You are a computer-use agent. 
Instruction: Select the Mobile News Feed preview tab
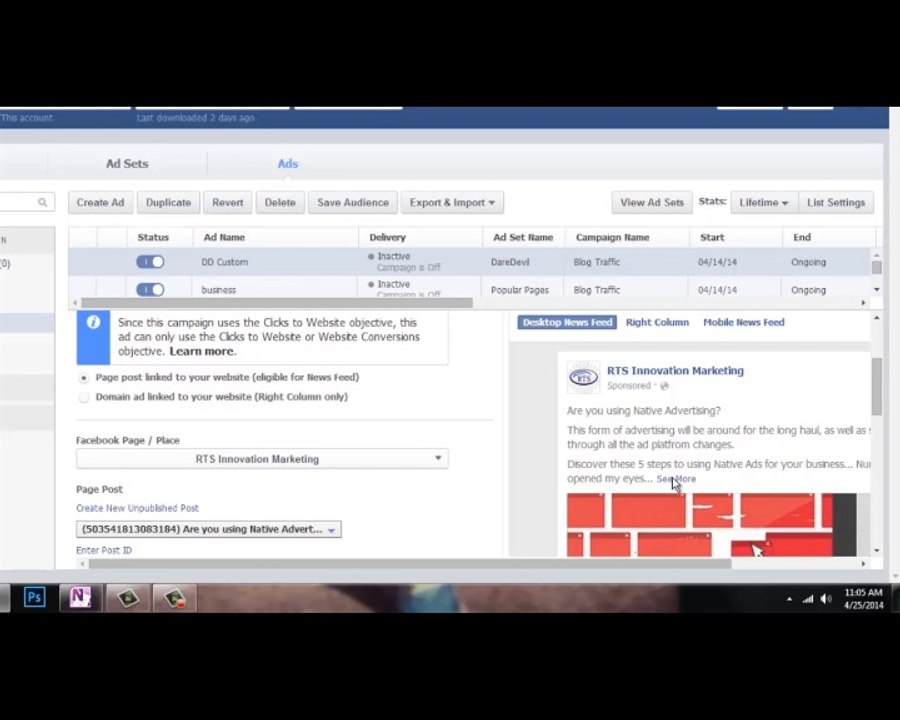(x=744, y=322)
